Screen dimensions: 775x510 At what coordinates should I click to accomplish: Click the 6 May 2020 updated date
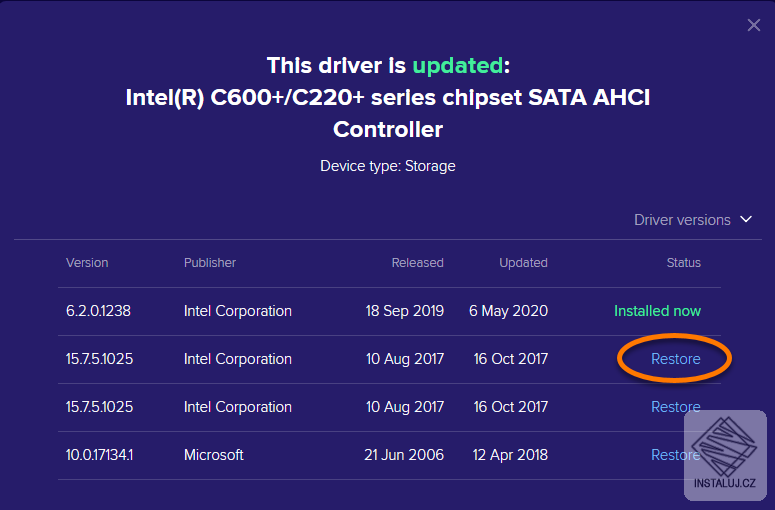[508, 311]
